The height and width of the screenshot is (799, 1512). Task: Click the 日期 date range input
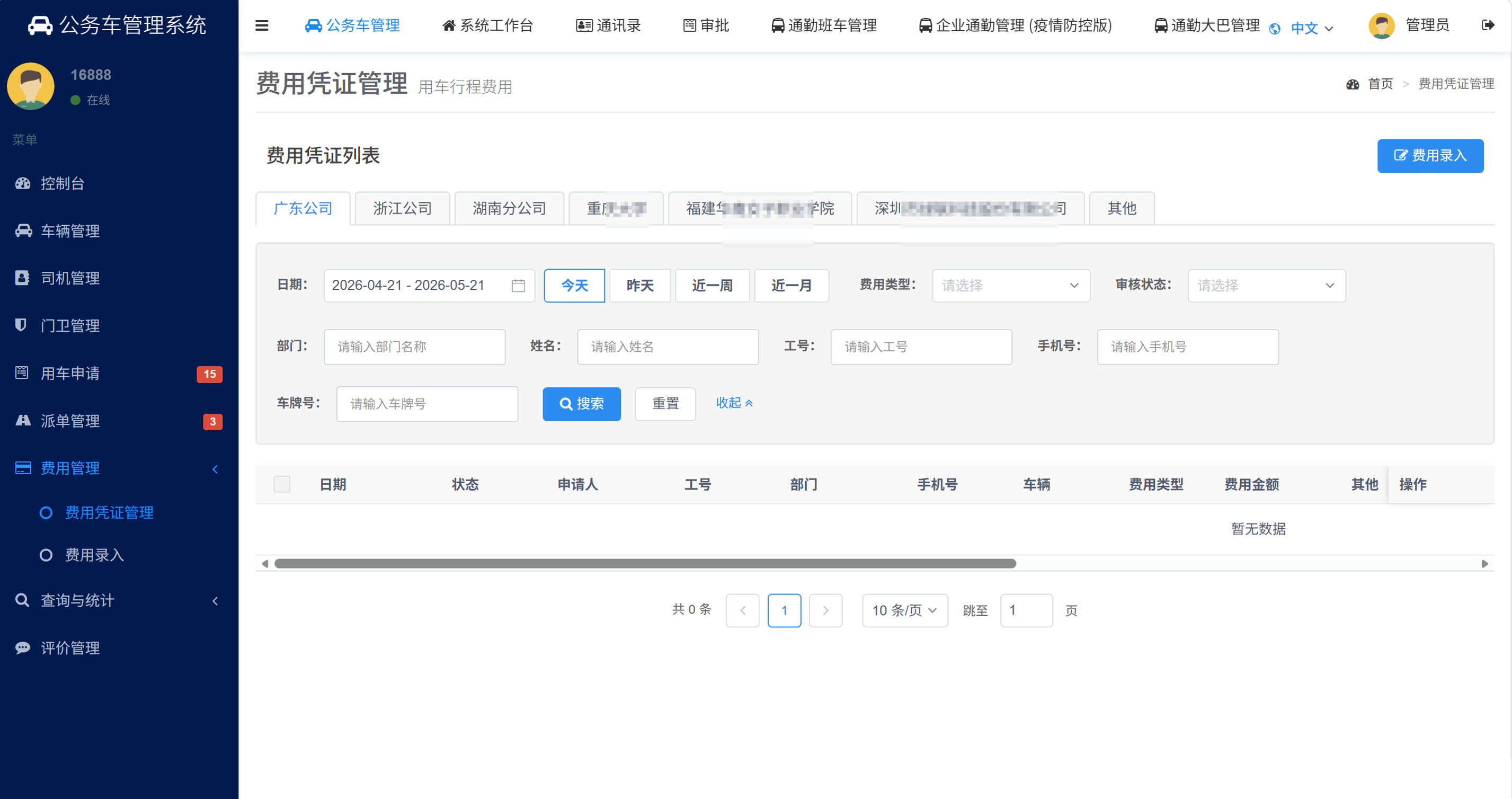click(x=429, y=286)
